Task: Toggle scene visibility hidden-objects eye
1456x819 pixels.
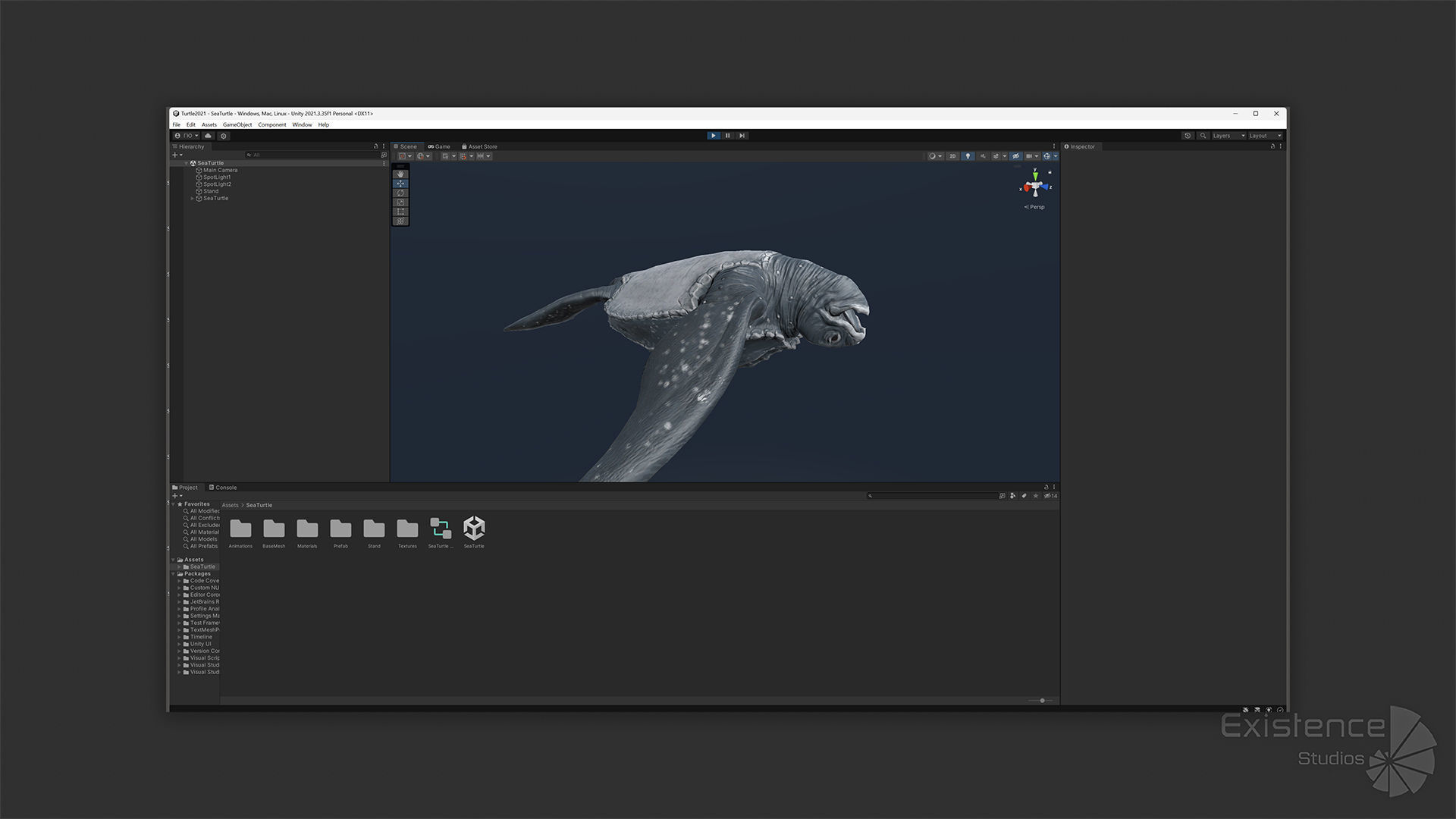Action: (1015, 156)
